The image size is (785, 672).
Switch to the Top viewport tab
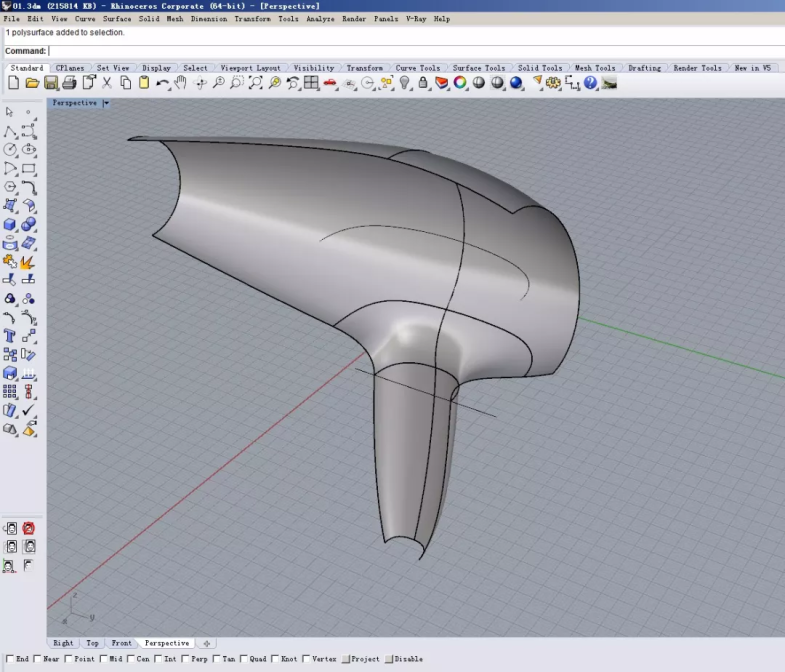92,643
